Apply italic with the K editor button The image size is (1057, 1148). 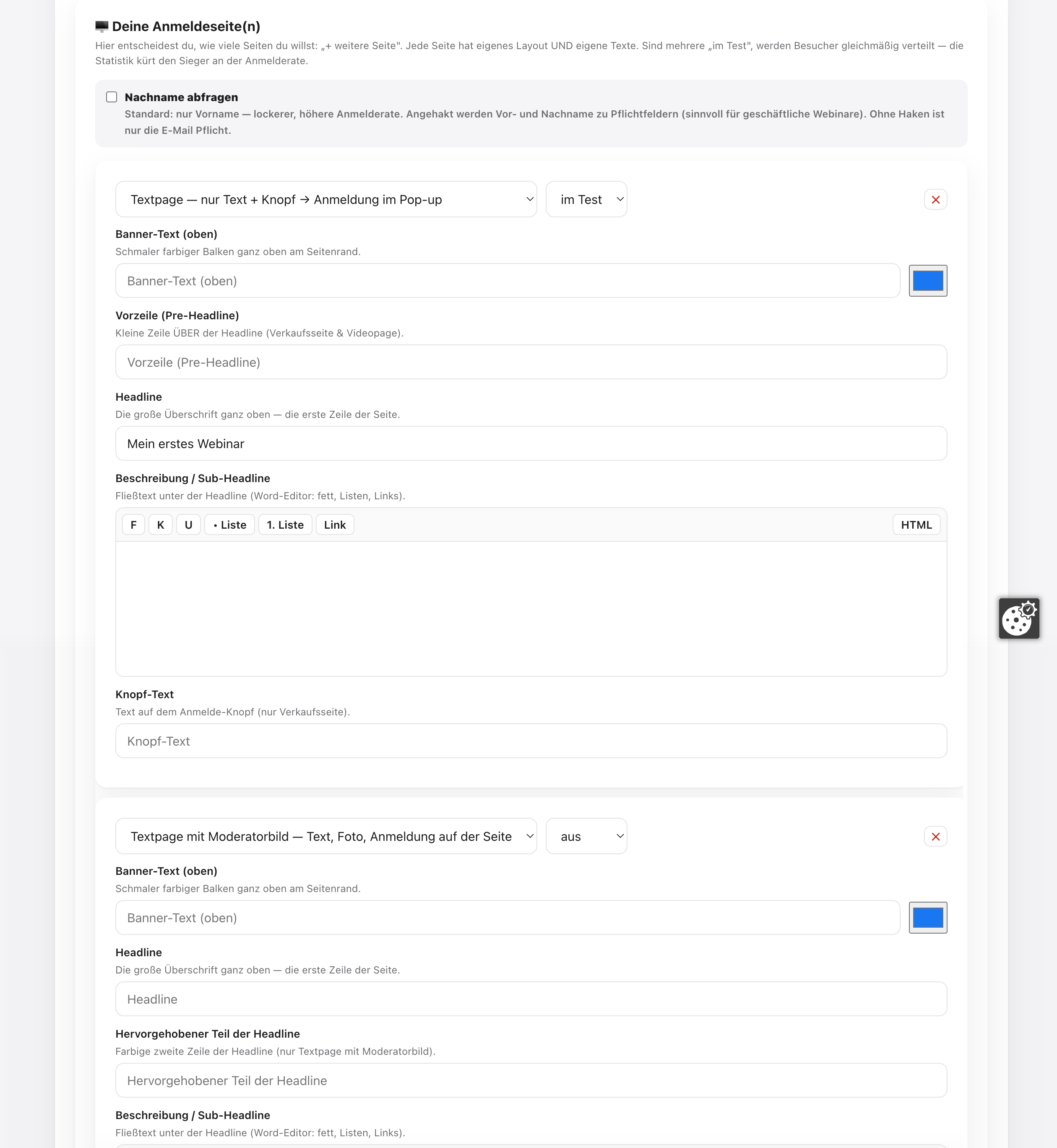pos(161,525)
